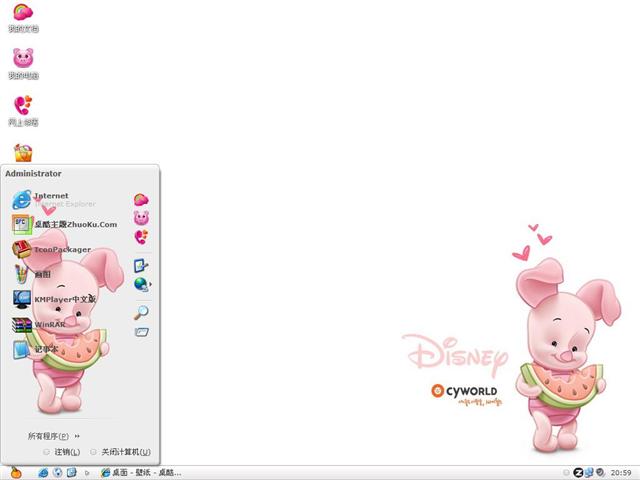Open the magnifier search icon in the Start menu

141,313
